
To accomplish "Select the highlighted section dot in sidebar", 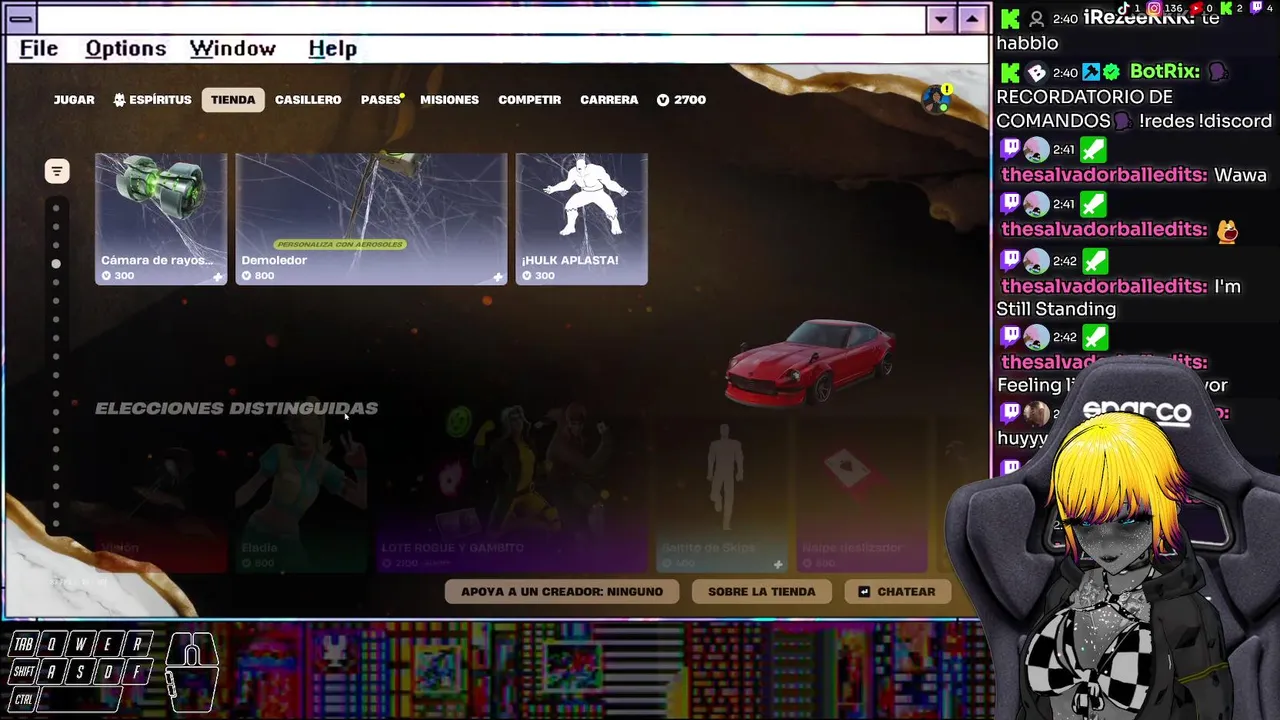I will point(56,264).
